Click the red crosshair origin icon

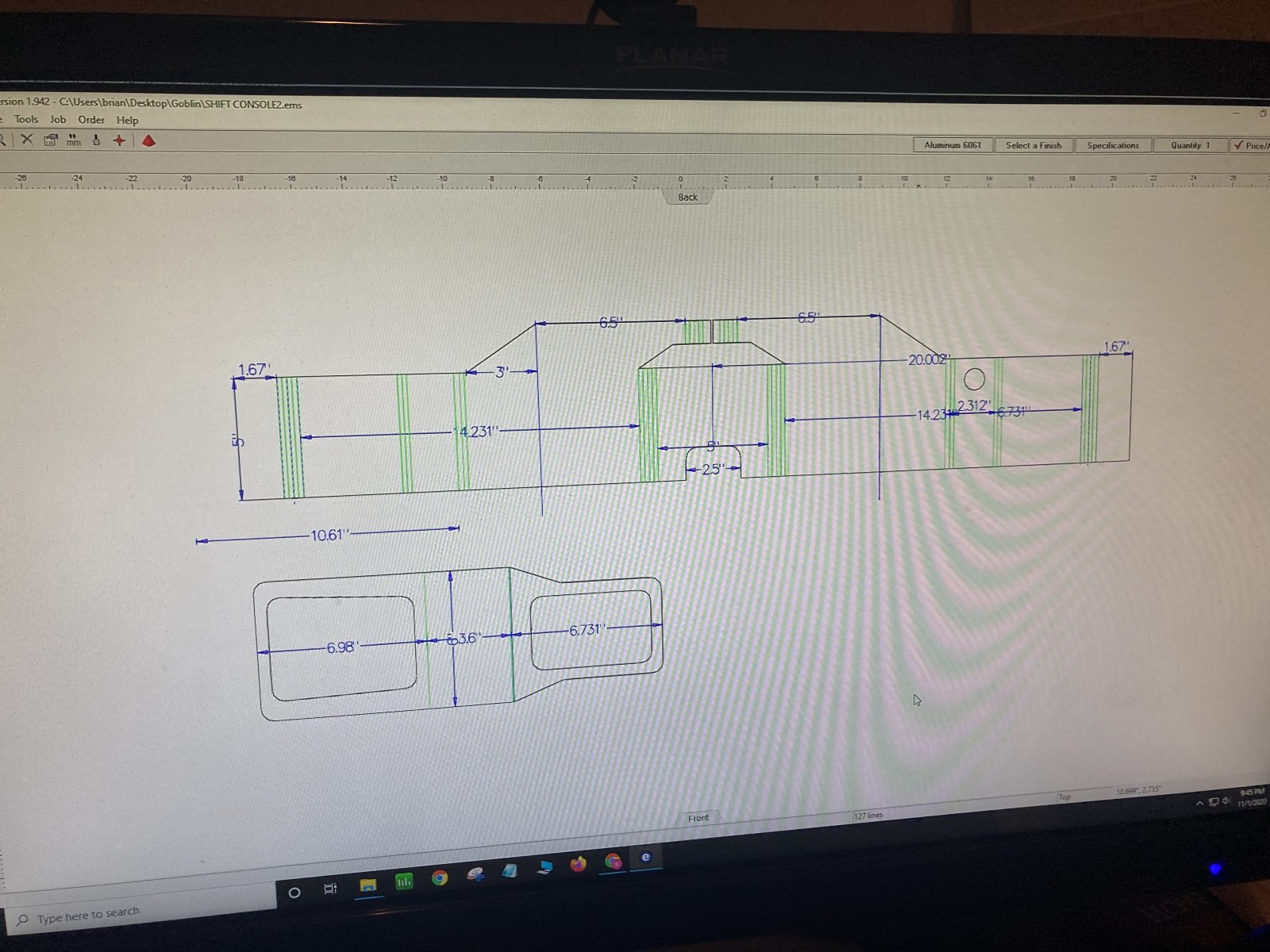119,140
